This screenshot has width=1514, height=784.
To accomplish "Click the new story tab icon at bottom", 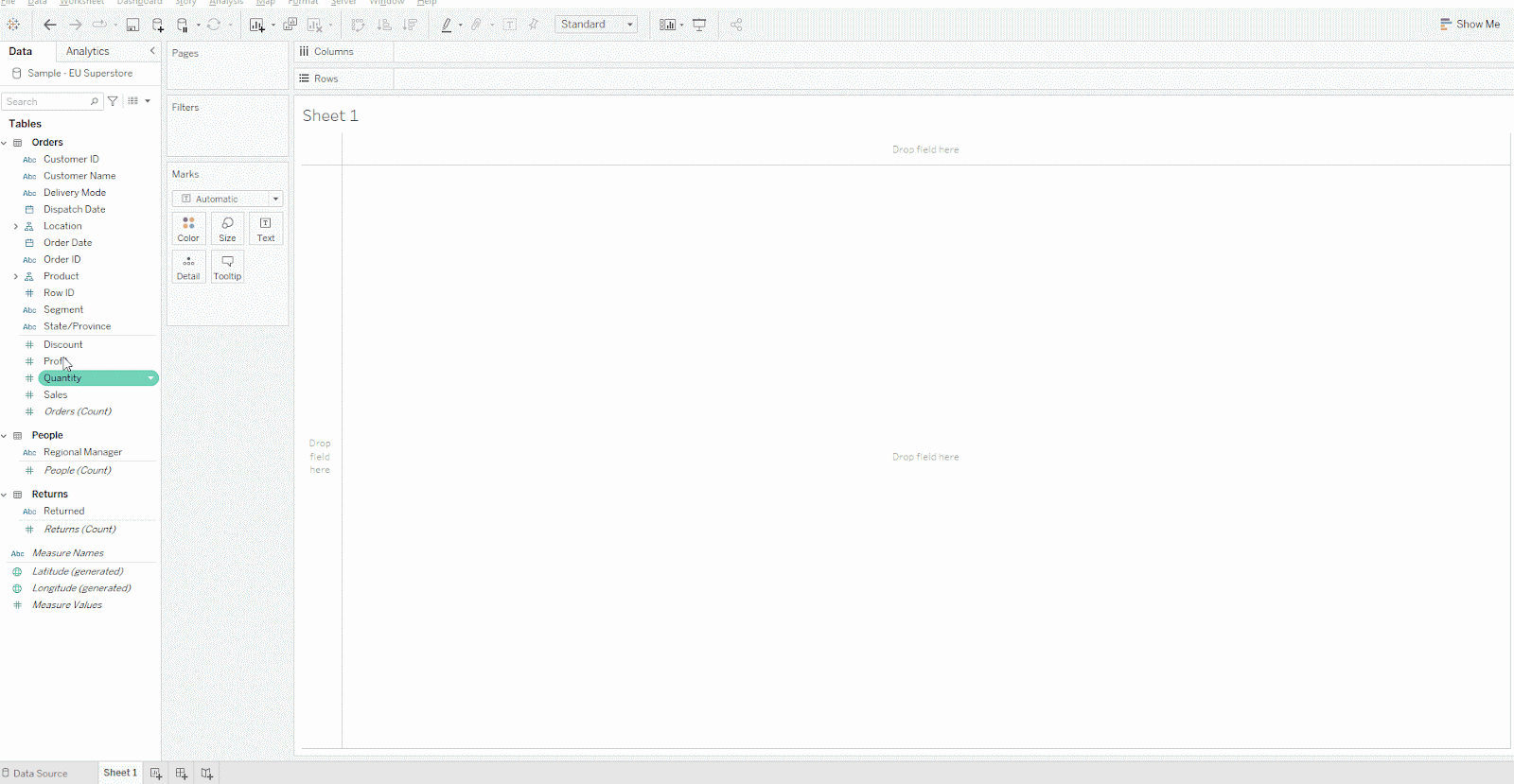I will pos(207,774).
